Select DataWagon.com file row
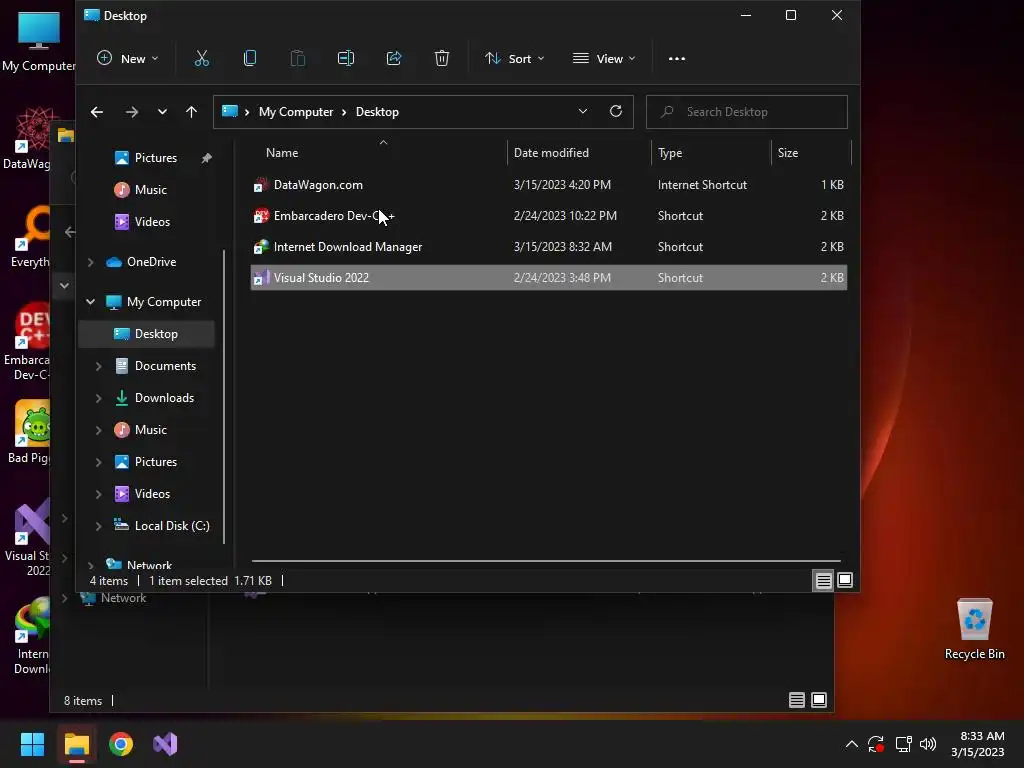 pyautogui.click(x=549, y=185)
